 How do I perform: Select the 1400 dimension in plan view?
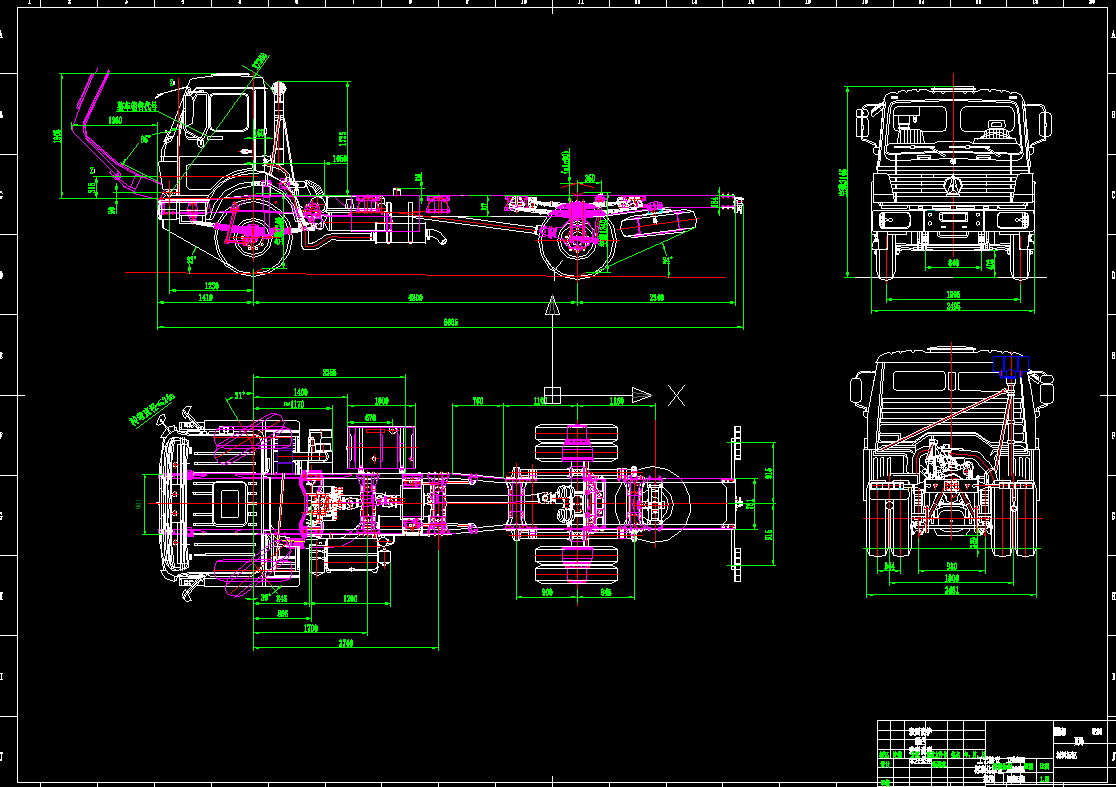pyautogui.click(x=300, y=392)
